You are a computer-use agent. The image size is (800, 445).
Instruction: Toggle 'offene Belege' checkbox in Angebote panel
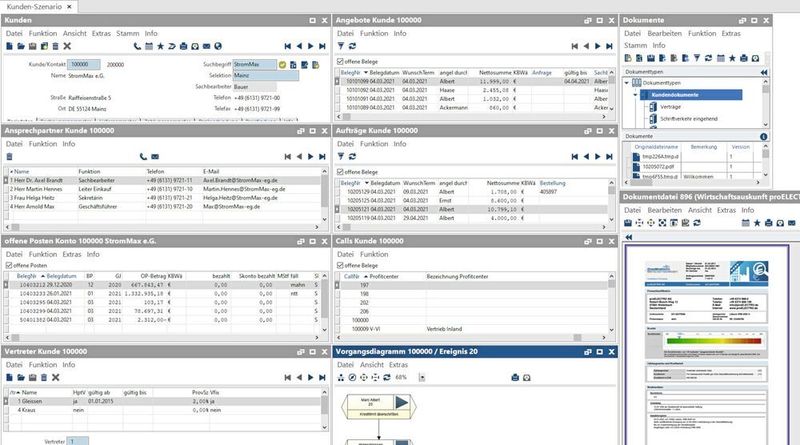tap(341, 61)
